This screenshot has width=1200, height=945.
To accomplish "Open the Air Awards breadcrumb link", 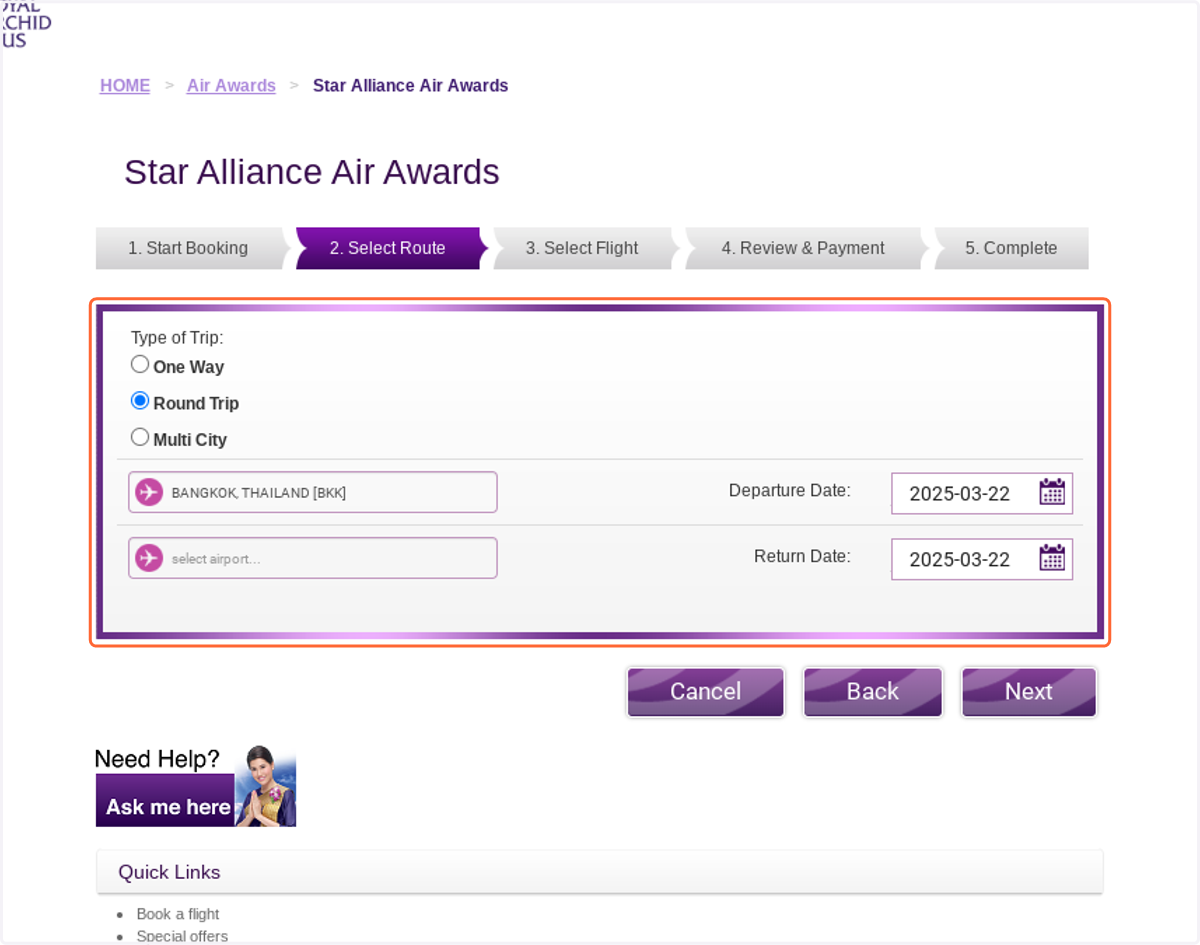I will [231, 86].
